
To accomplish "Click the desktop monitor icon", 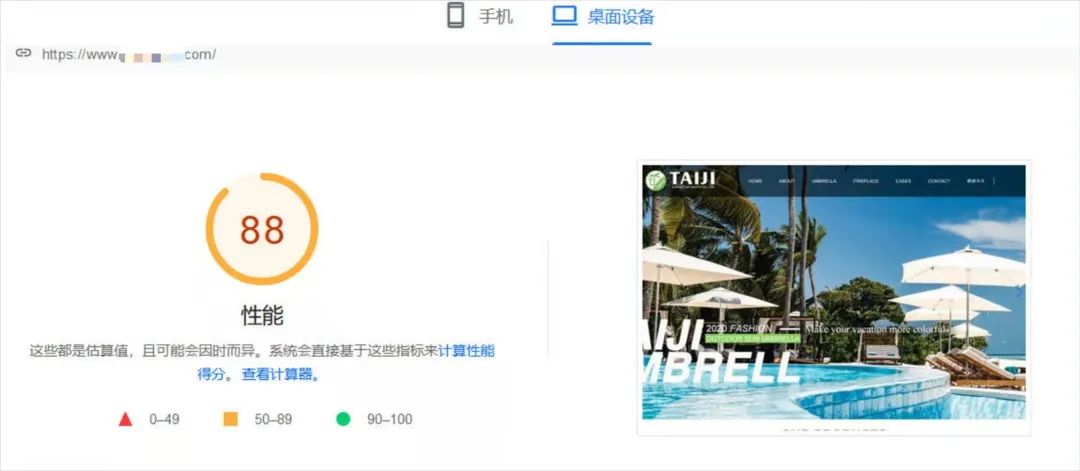I will point(564,15).
